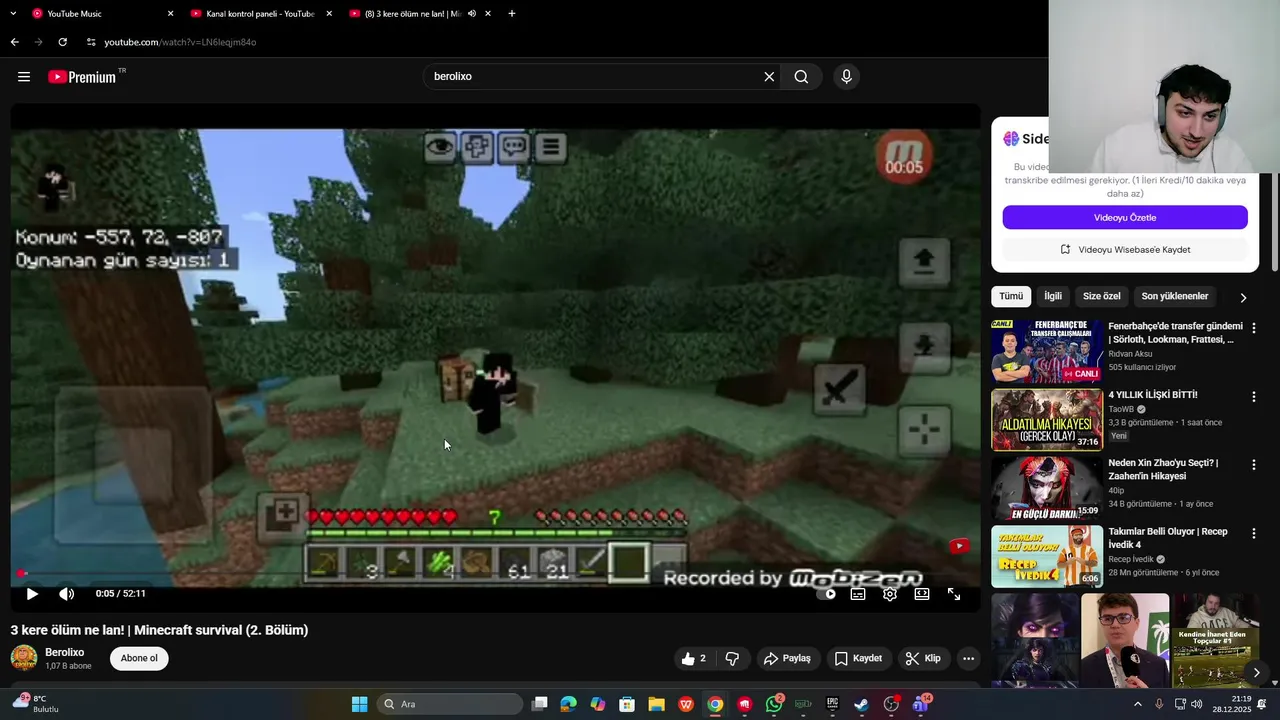Play the video

(x=32, y=594)
